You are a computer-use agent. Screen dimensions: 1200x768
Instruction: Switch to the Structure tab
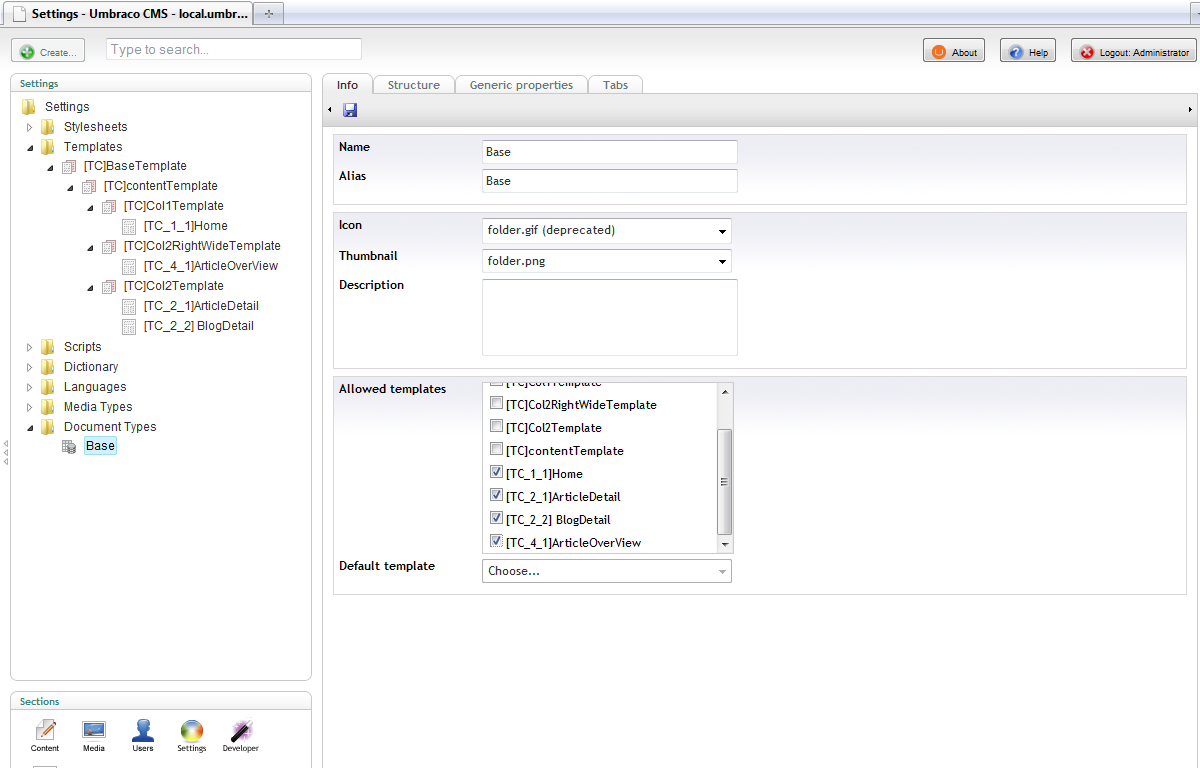pos(414,85)
